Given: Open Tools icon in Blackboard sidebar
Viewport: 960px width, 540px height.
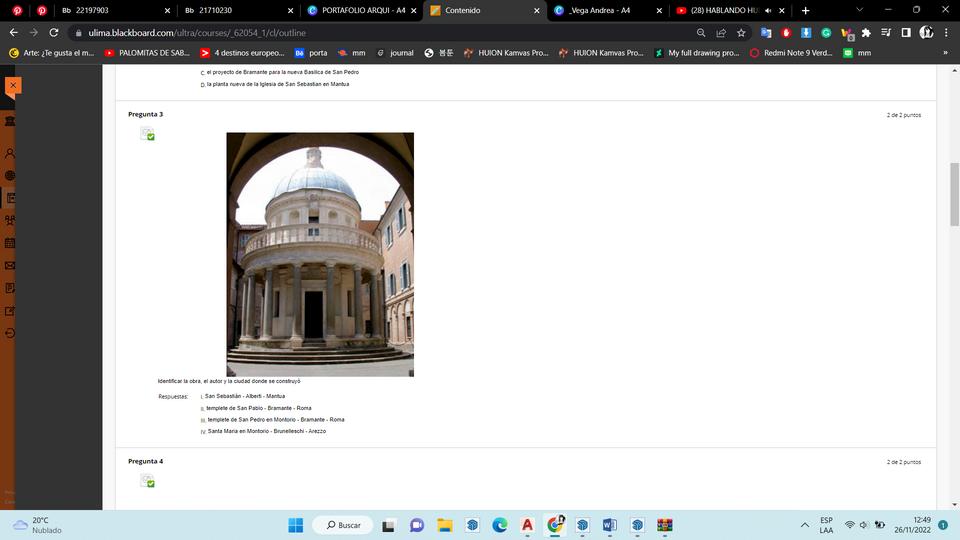Looking at the screenshot, I should tap(10, 311).
